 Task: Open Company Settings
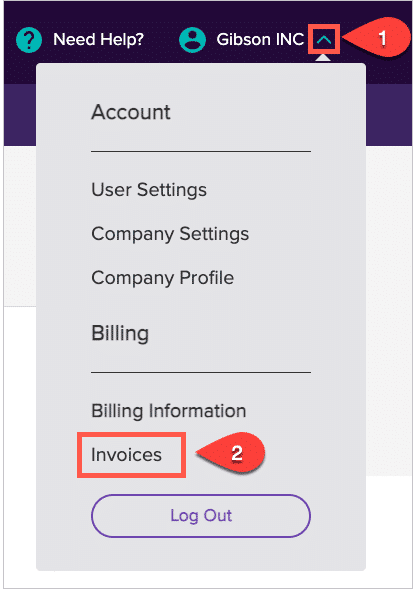170,234
